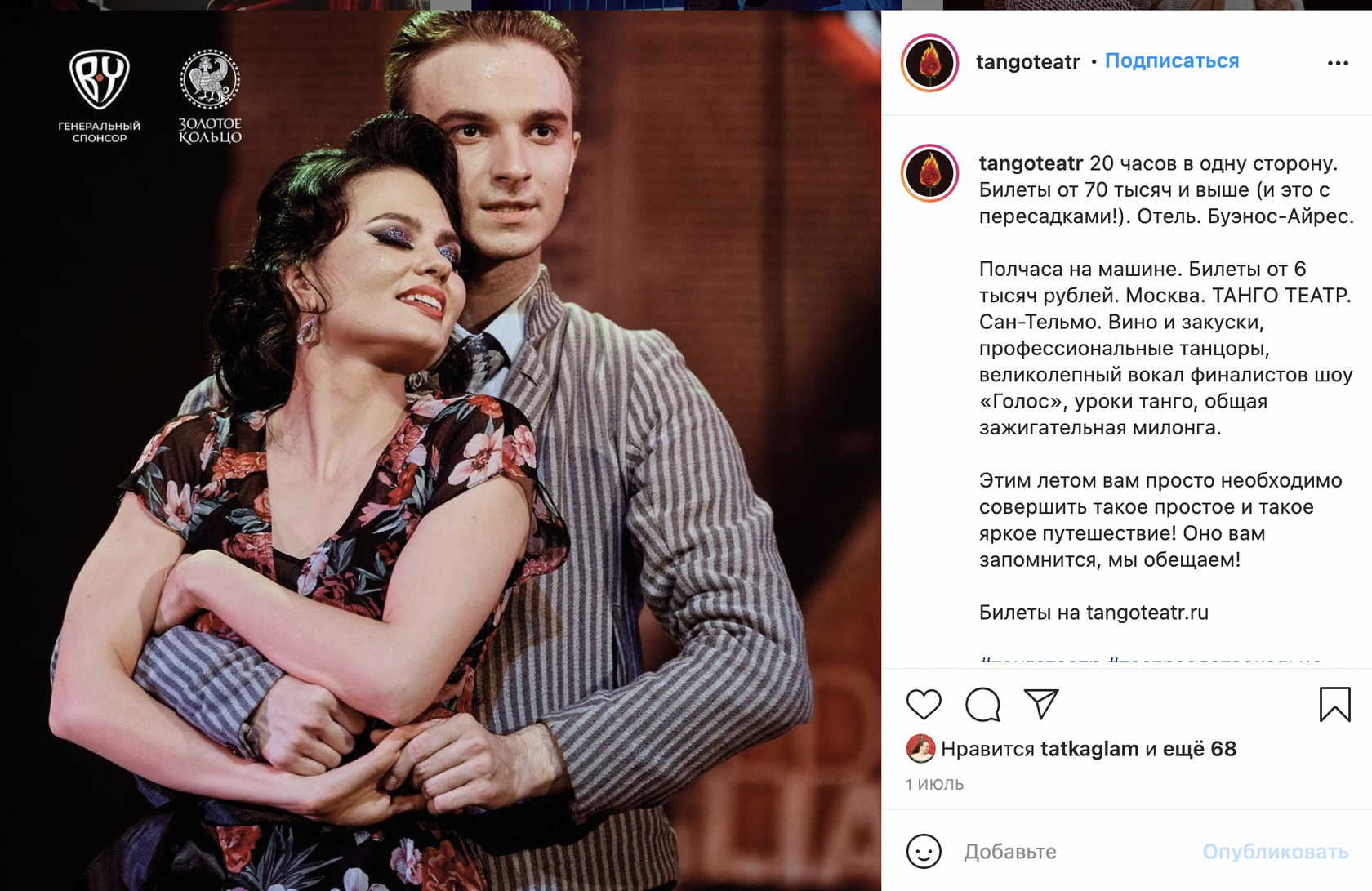View list of 68 other likes

(1199, 749)
